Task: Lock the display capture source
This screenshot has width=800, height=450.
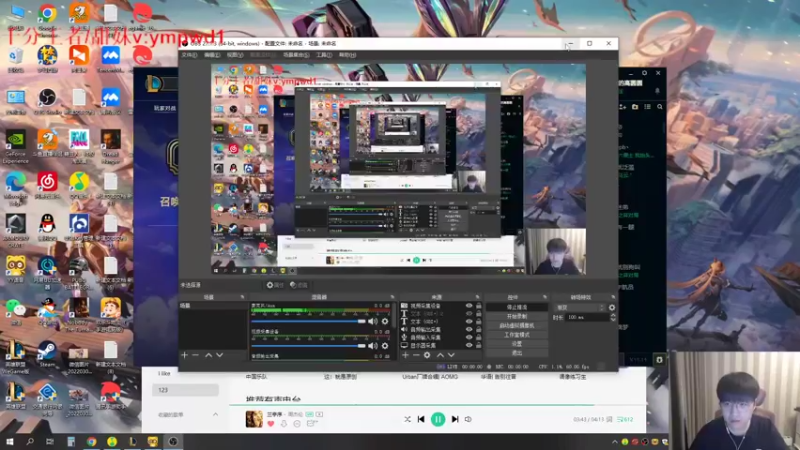Action: coord(479,345)
